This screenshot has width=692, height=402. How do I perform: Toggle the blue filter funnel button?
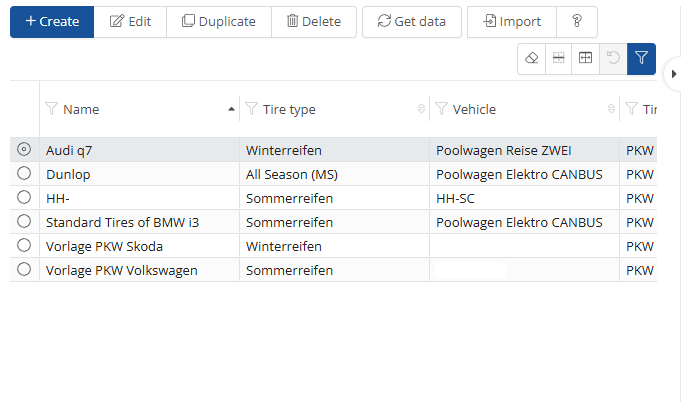click(x=640, y=58)
